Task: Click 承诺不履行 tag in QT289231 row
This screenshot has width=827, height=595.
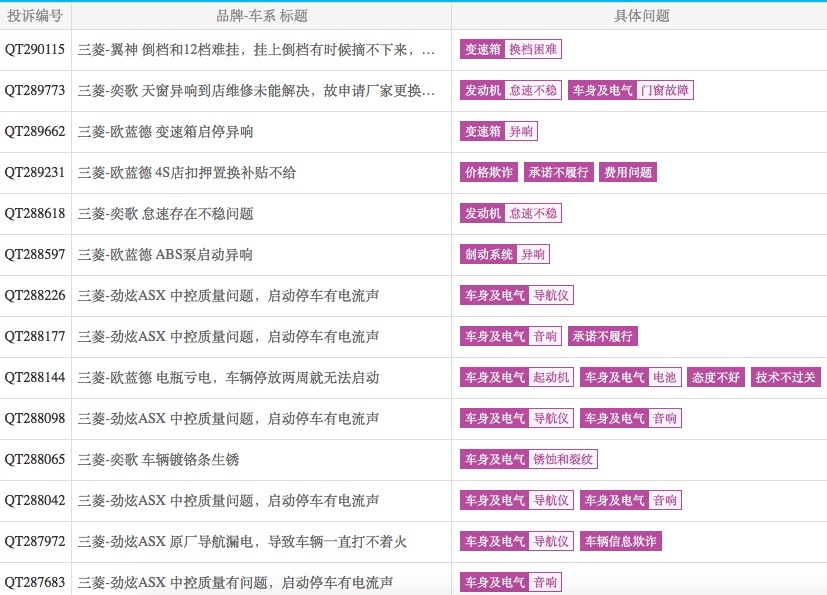Action: pos(559,172)
